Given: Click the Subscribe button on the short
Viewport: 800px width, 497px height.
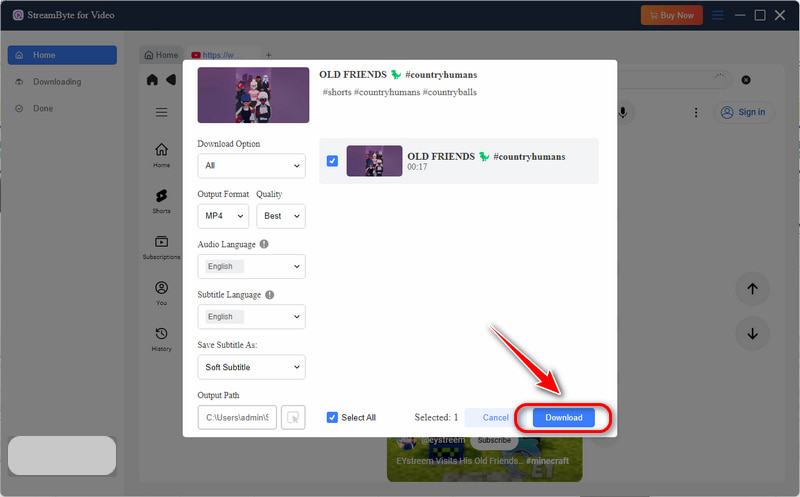Looking at the screenshot, I should tap(493, 440).
